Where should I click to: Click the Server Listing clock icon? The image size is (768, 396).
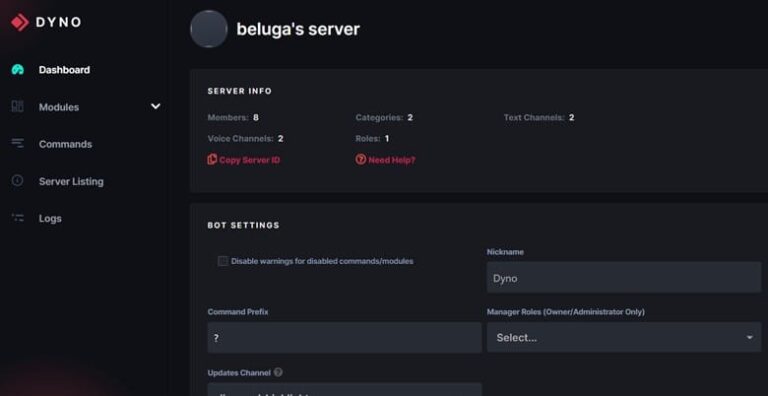(x=18, y=181)
